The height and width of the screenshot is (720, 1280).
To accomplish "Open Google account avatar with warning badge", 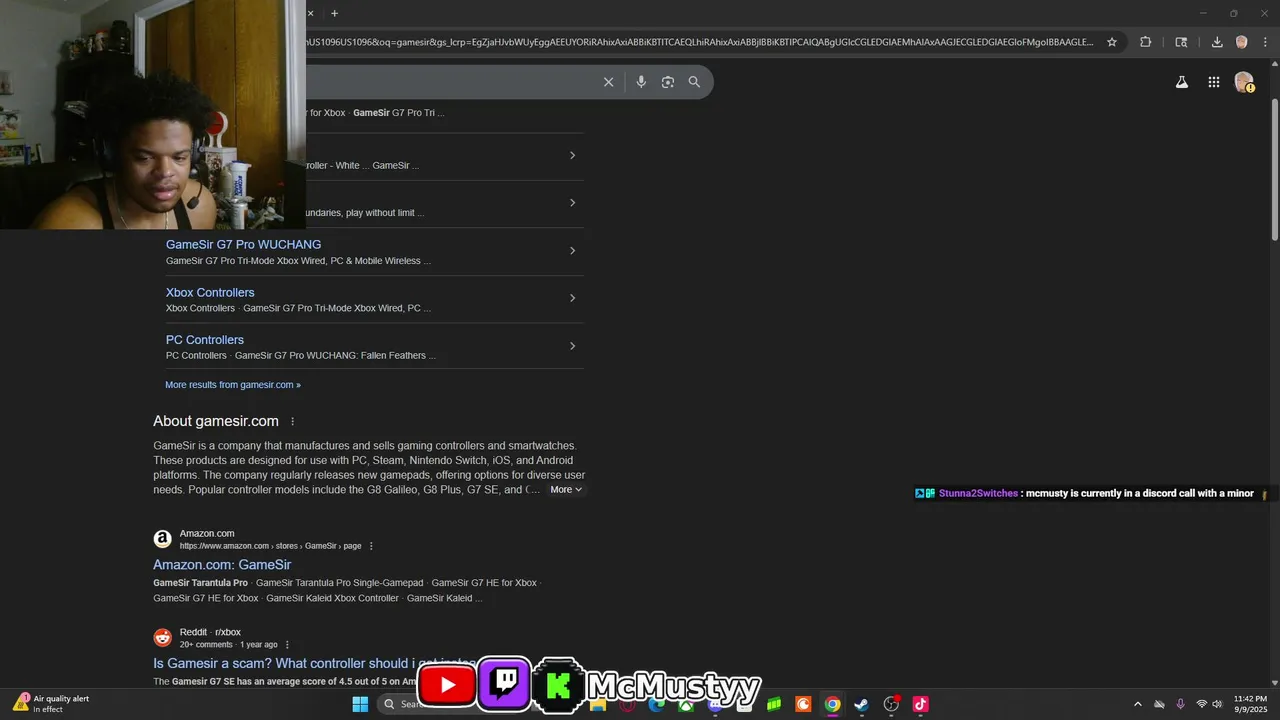I will click(x=1244, y=82).
